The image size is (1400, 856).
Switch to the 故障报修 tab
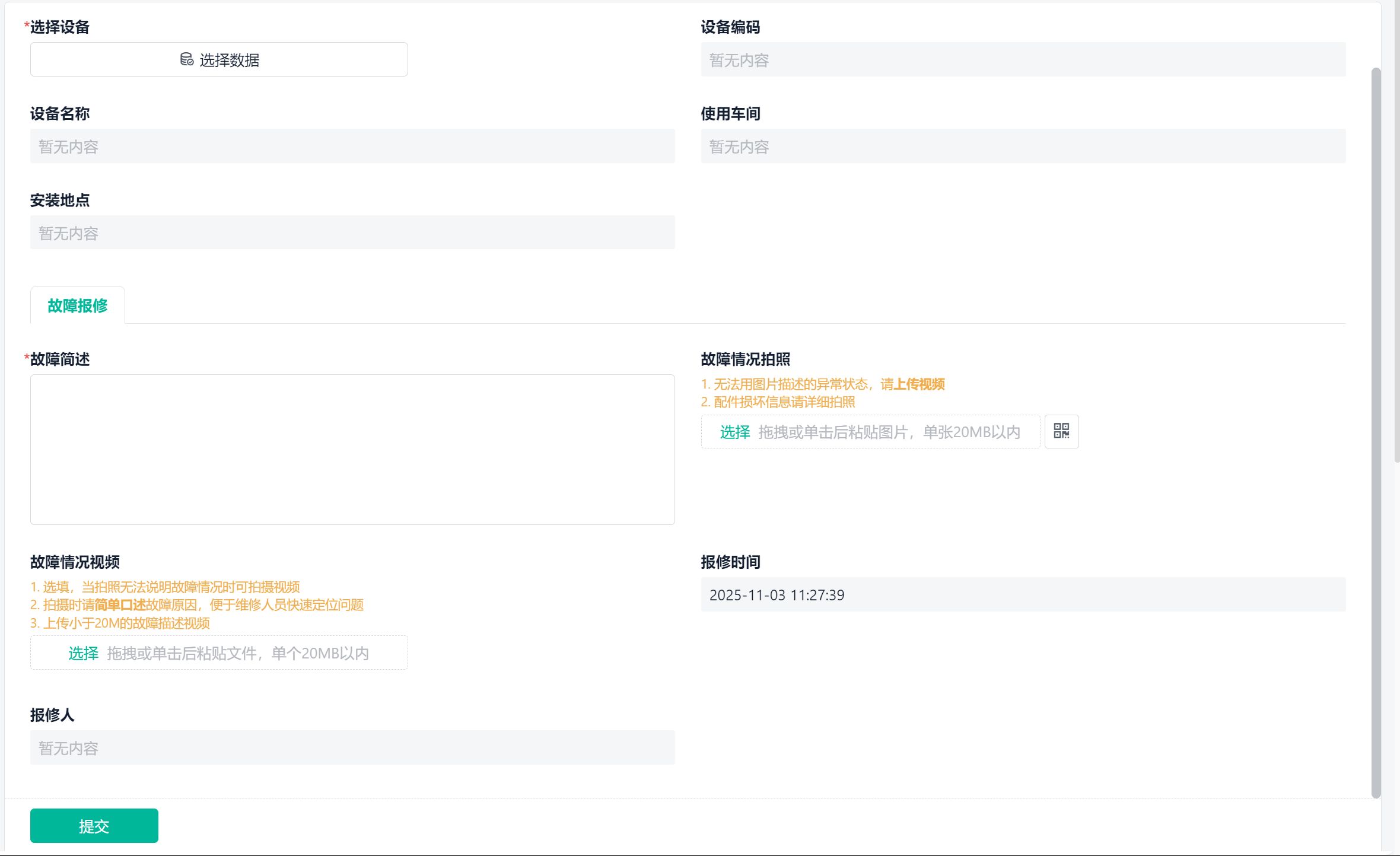pos(78,306)
